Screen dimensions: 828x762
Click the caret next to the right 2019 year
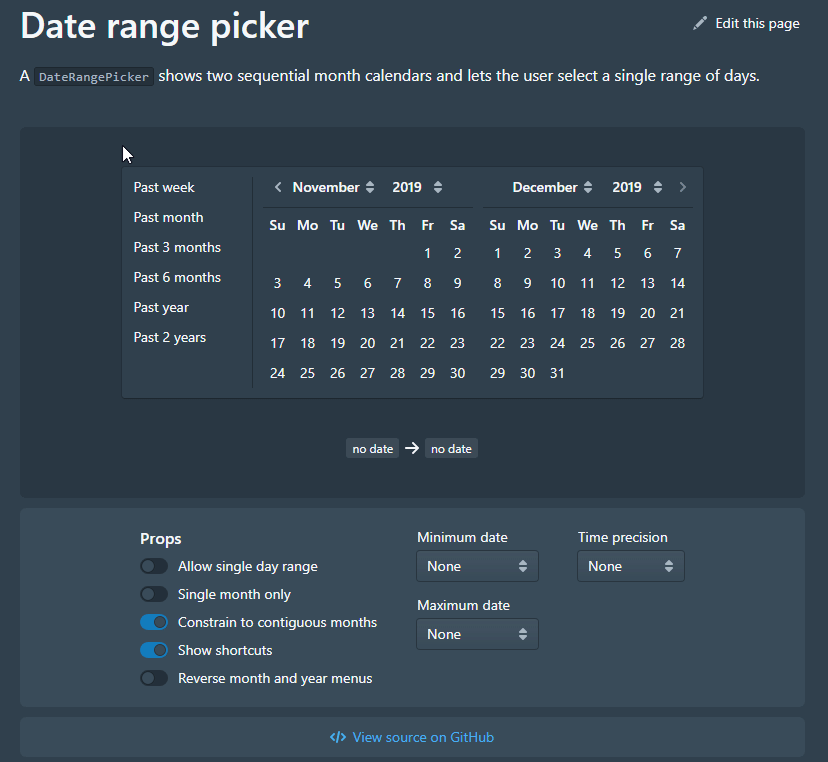click(658, 187)
